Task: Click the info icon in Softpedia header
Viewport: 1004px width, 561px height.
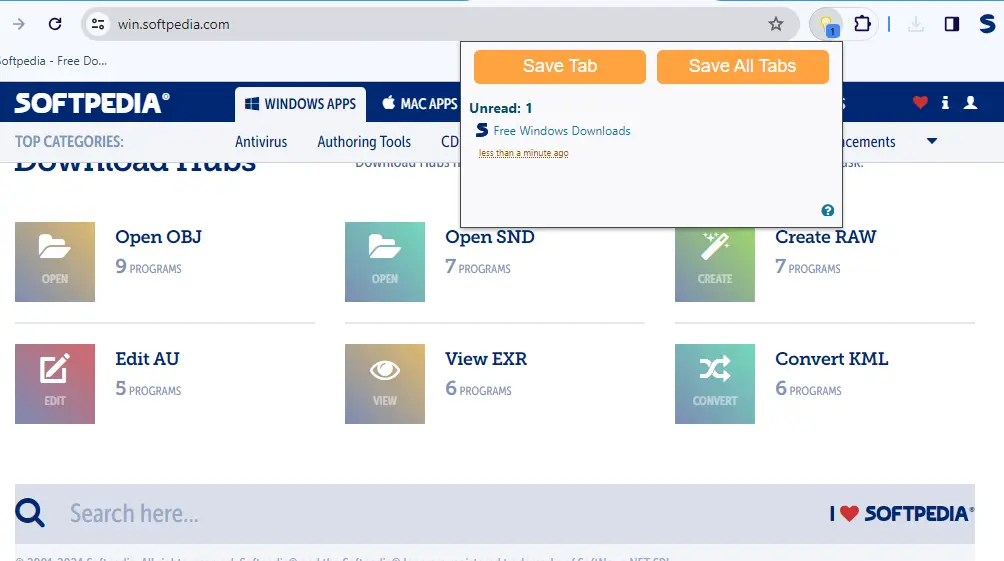Action: pos(945,103)
